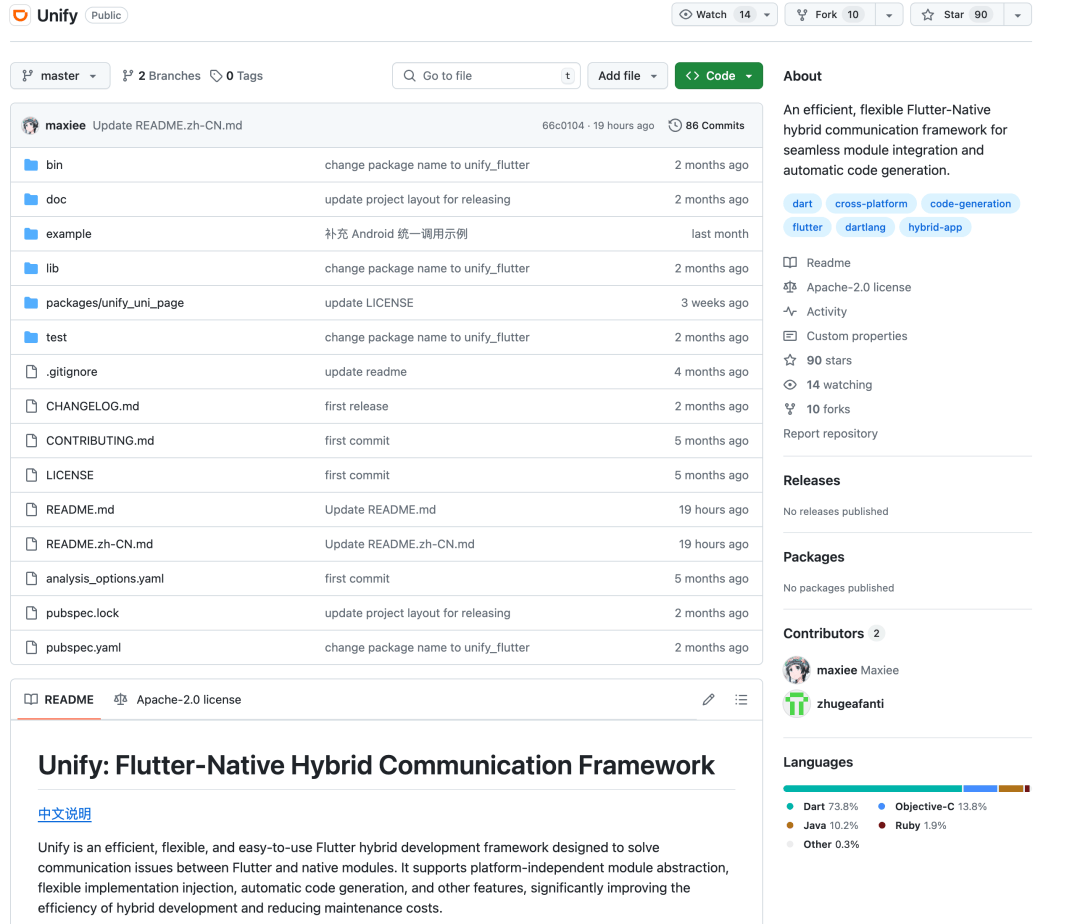Select the code-generation topic tag
Viewport: 1080px width, 924px height.
pos(970,204)
